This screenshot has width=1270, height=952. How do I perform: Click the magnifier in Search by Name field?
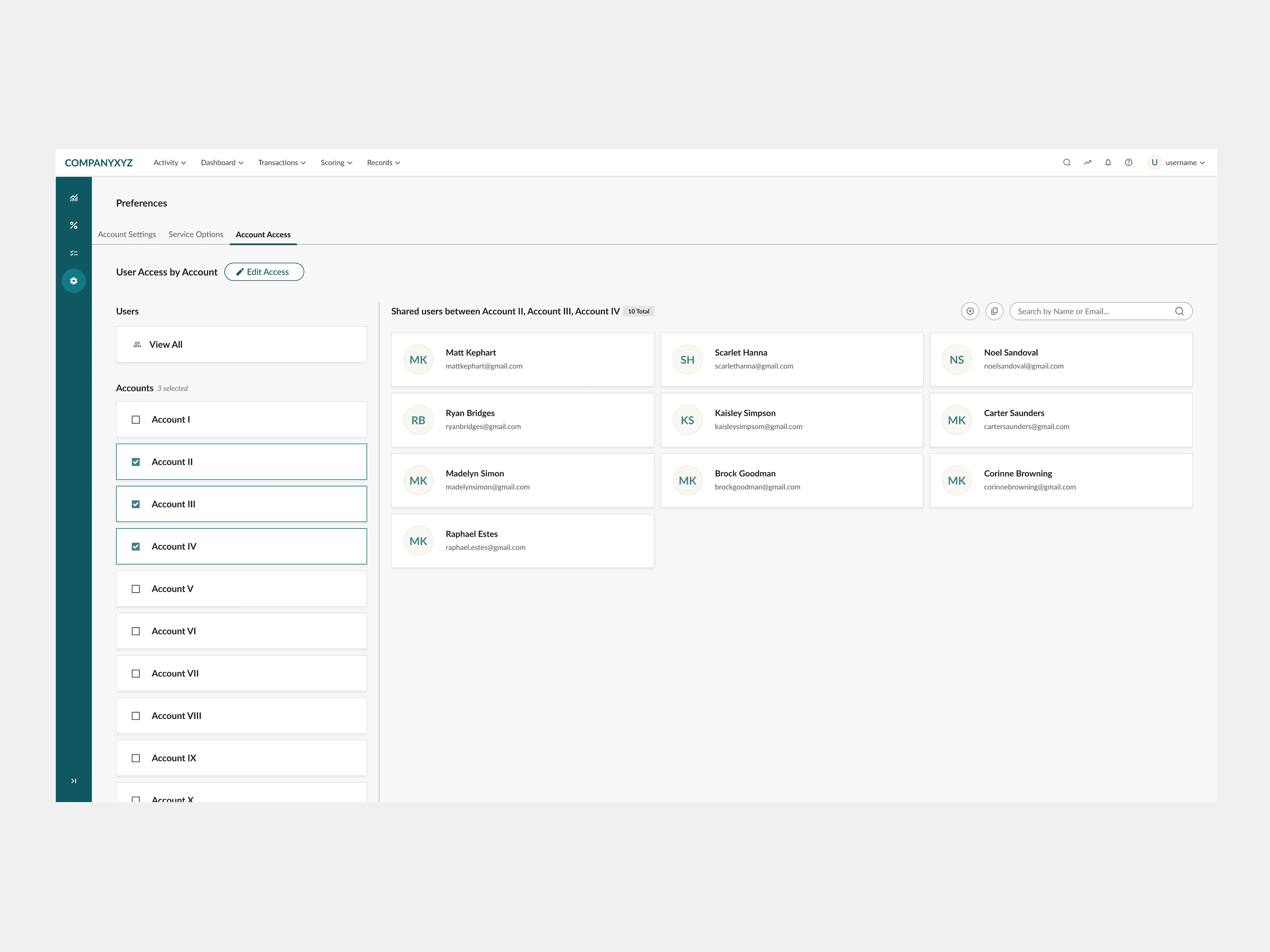[x=1179, y=311]
